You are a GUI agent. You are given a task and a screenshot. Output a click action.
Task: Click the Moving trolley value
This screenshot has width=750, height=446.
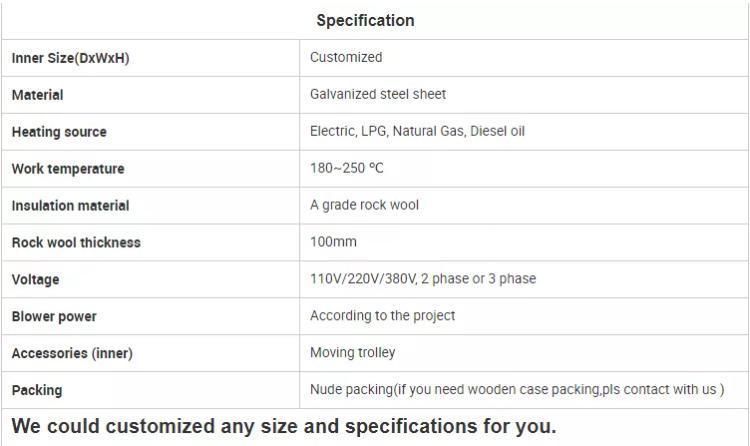coord(353,353)
